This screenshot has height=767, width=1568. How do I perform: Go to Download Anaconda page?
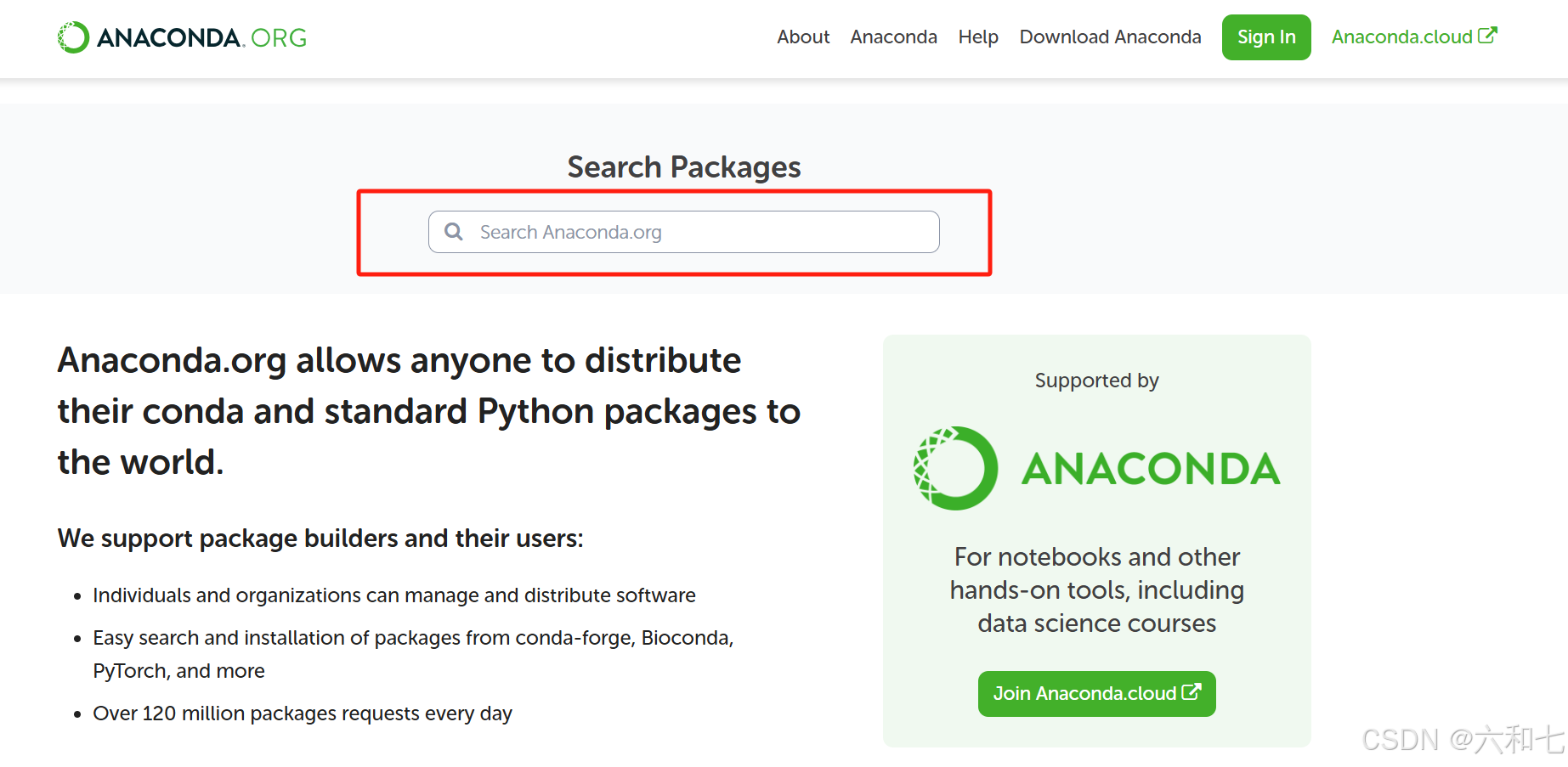click(x=1110, y=37)
